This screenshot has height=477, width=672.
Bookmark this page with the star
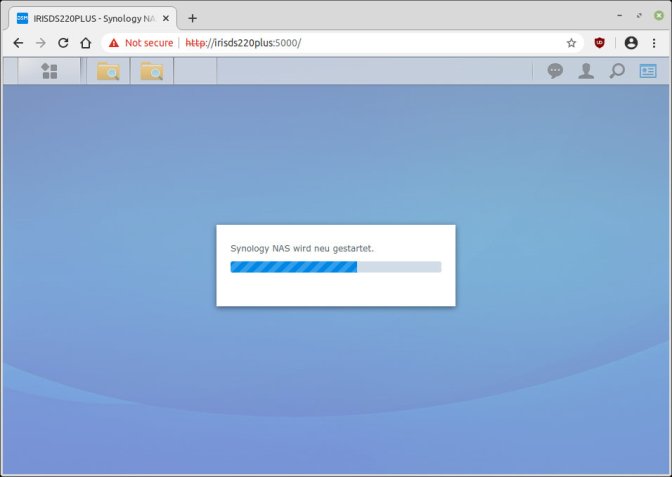point(571,43)
